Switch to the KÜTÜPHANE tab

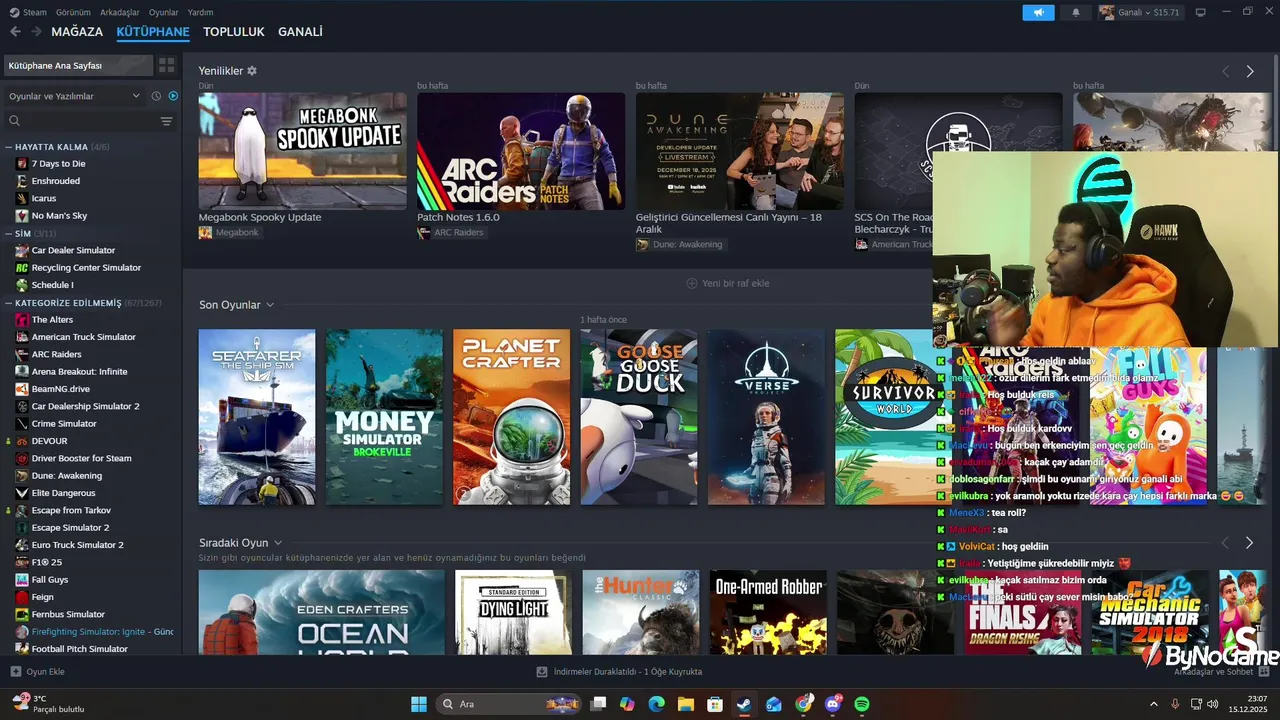pyautogui.click(x=153, y=32)
